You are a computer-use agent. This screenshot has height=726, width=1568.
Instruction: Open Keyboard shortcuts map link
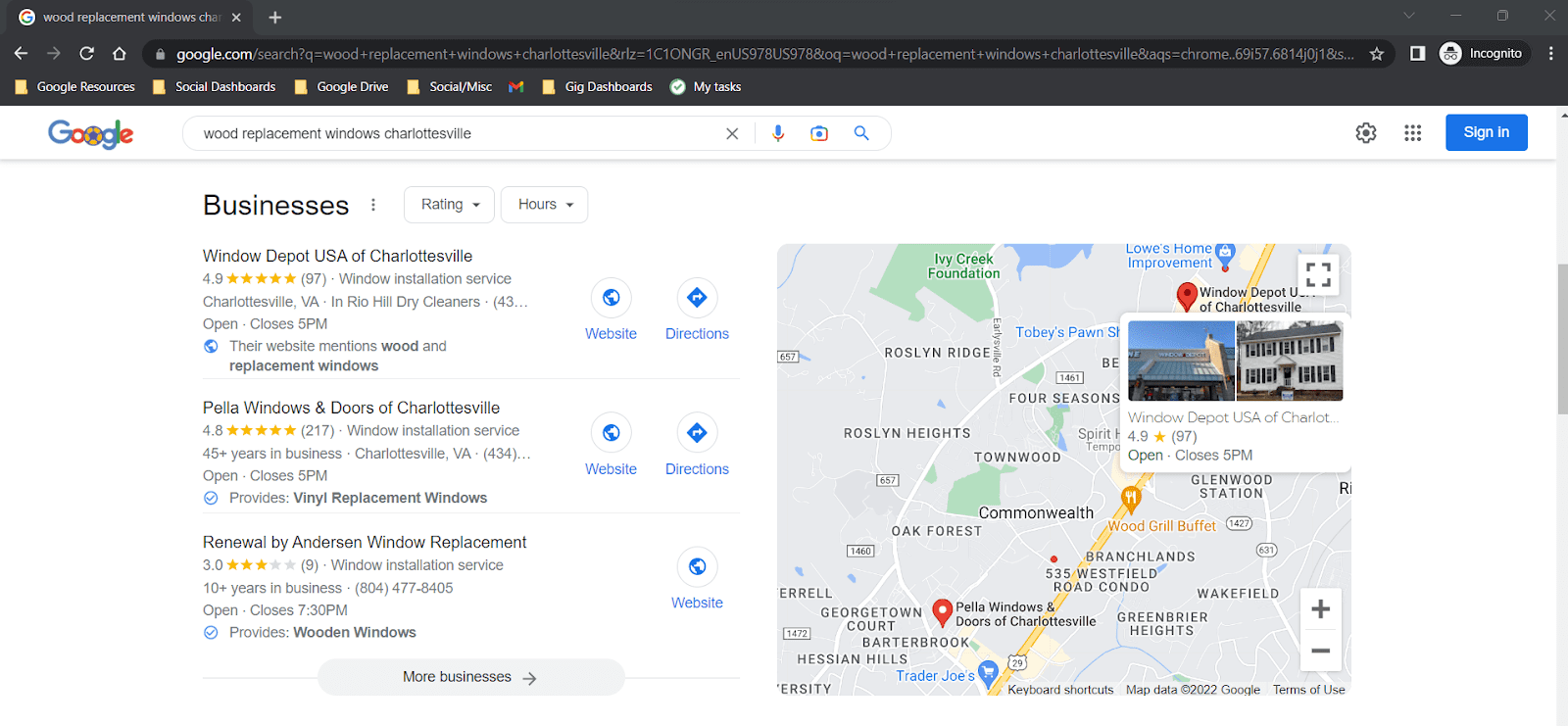(x=1060, y=690)
